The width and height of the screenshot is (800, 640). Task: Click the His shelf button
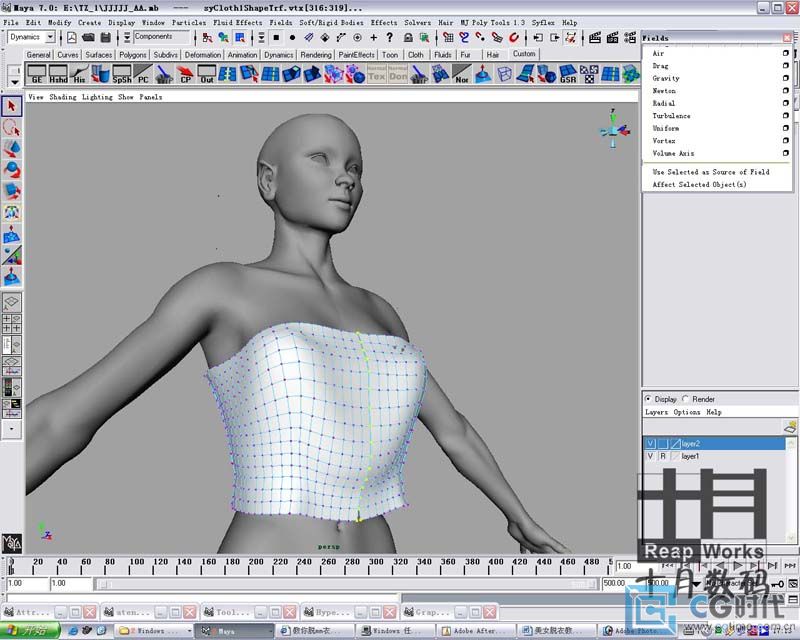[x=79, y=74]
